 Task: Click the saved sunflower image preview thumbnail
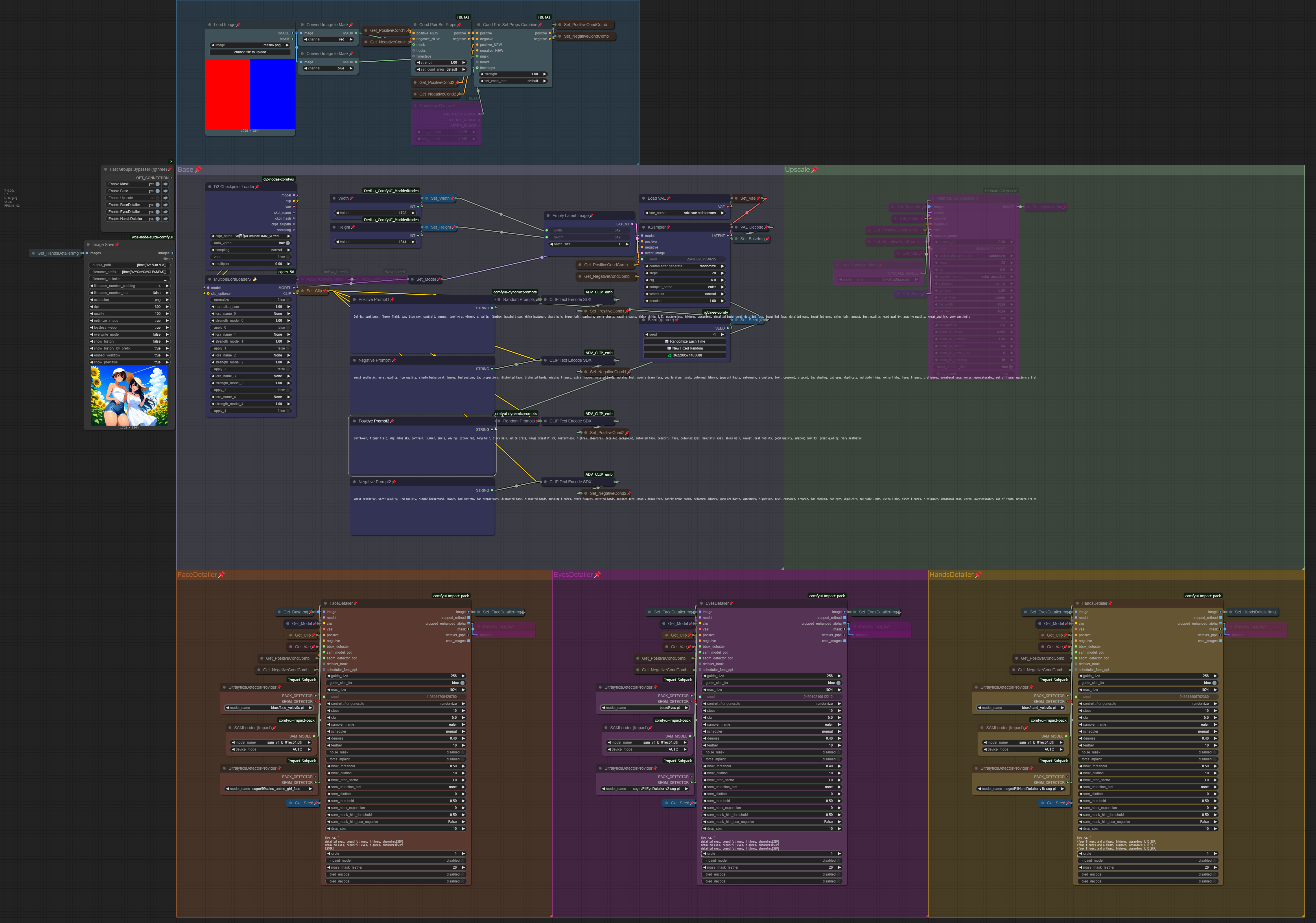(130, 396)
